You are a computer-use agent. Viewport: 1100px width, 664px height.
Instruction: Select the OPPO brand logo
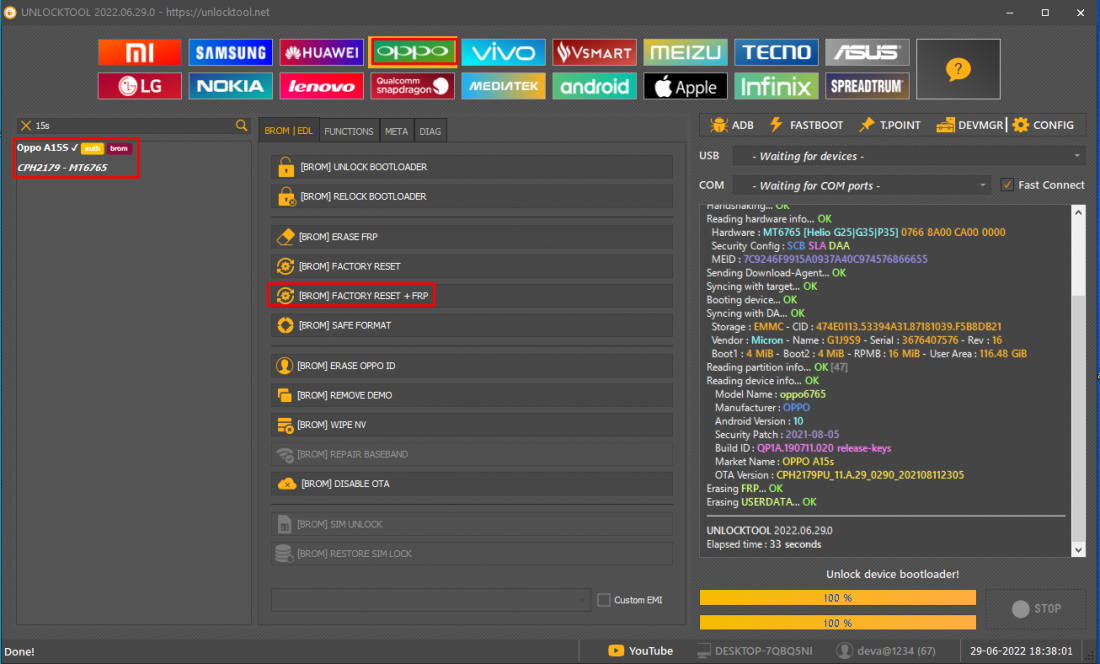(x=412, y=53)
